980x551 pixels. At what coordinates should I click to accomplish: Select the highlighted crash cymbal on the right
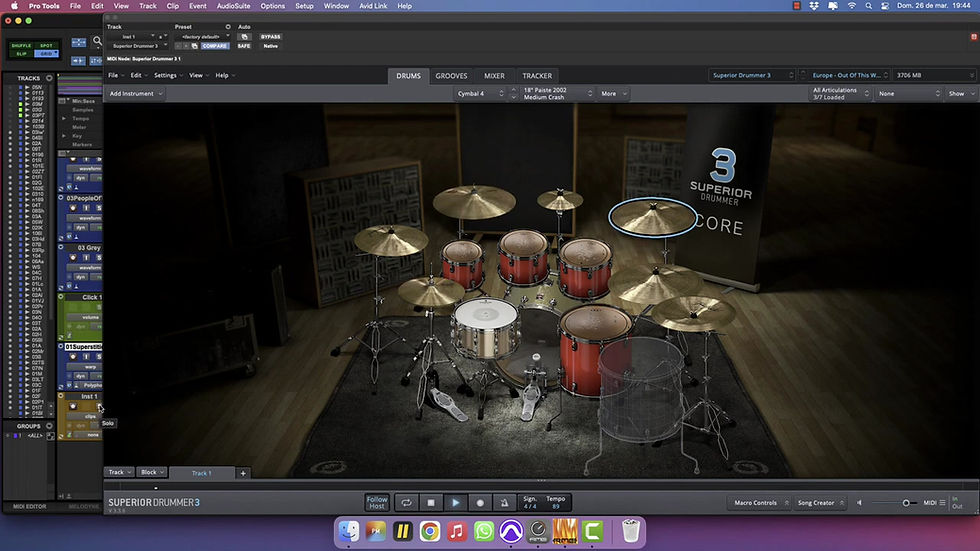point(652,216)
